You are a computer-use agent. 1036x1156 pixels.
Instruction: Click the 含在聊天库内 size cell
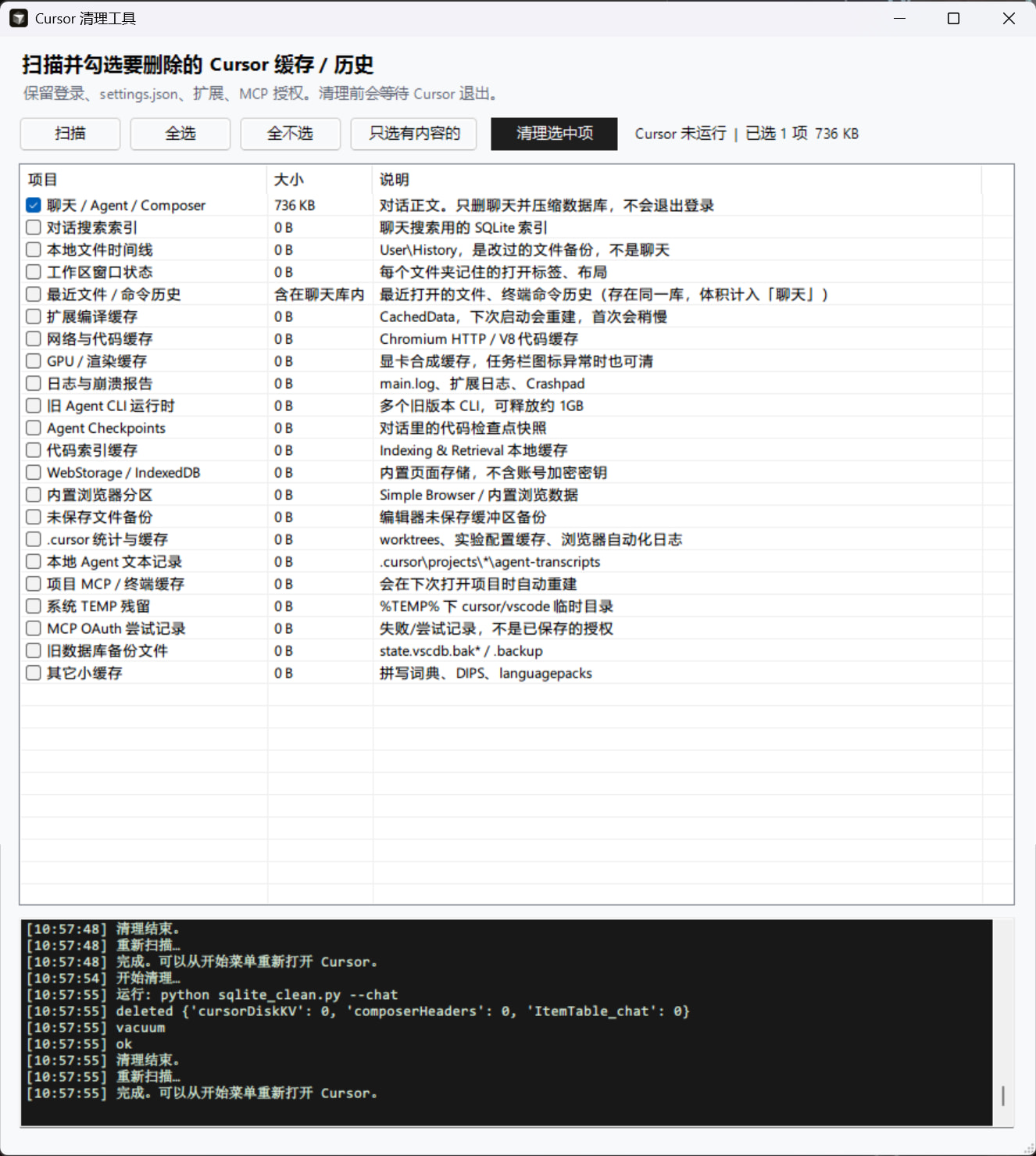(x=320, y=295)
